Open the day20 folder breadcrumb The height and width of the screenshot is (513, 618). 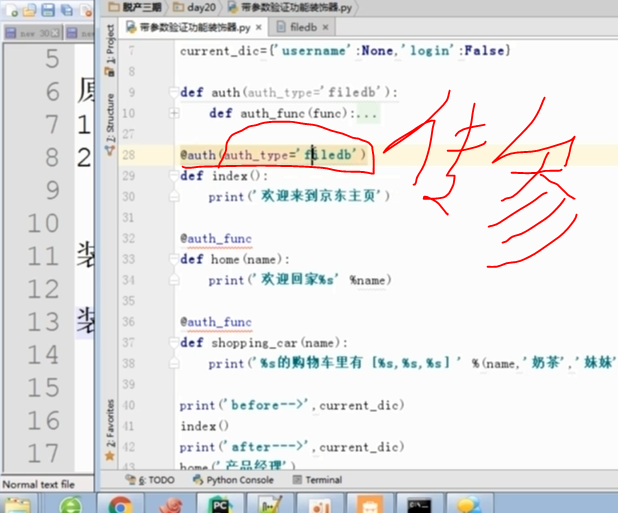[x=195, y=7]
